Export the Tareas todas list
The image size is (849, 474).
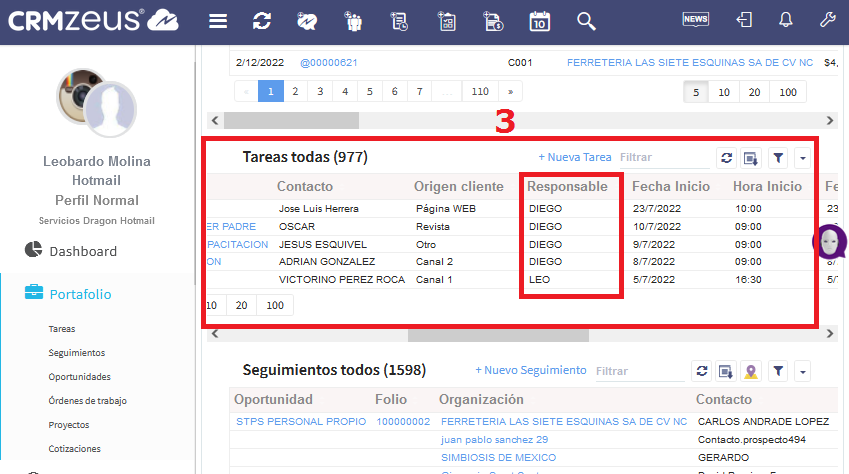coord(751,158)
